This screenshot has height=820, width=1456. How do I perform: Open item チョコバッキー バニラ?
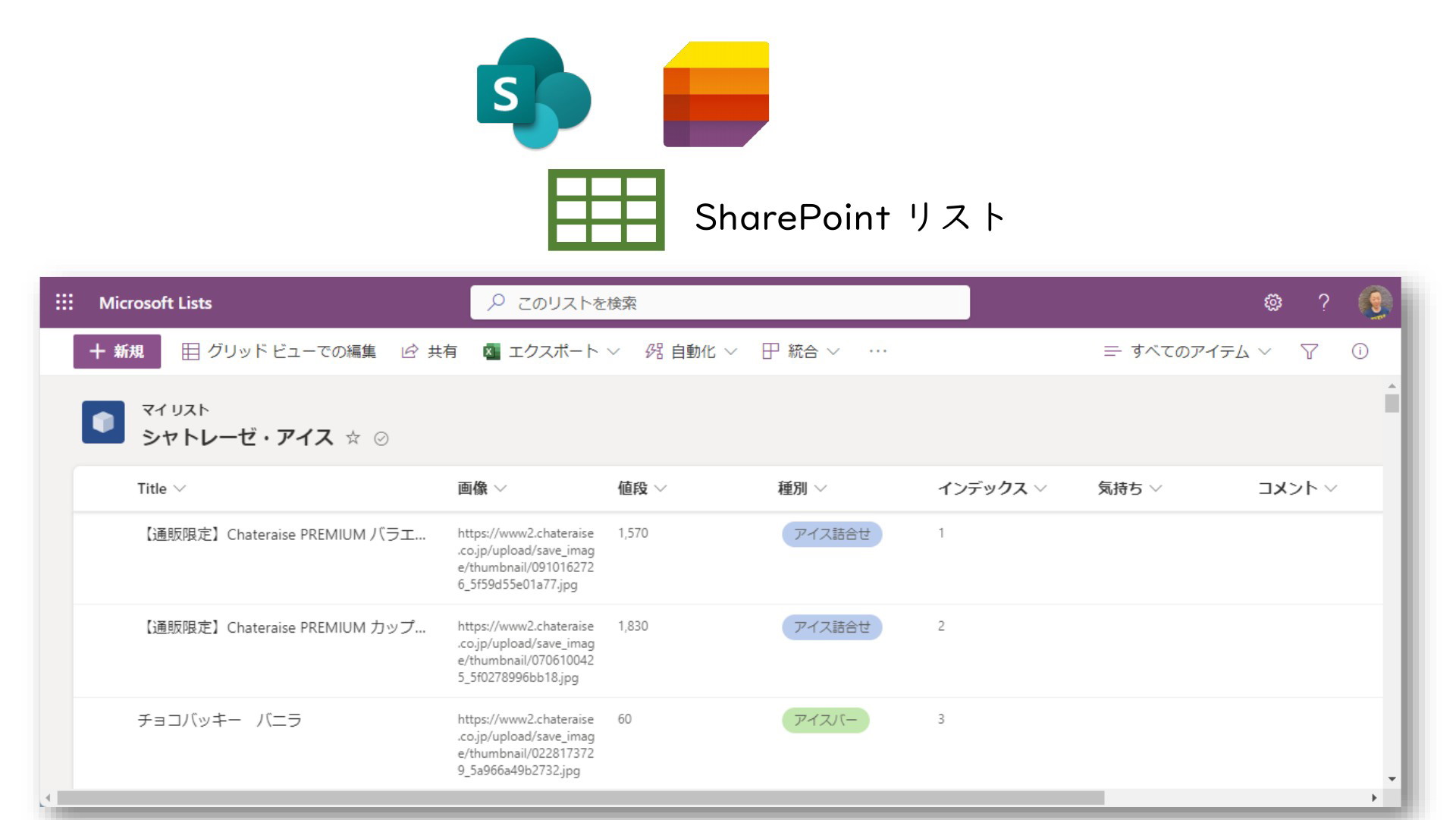click(220, 720)
